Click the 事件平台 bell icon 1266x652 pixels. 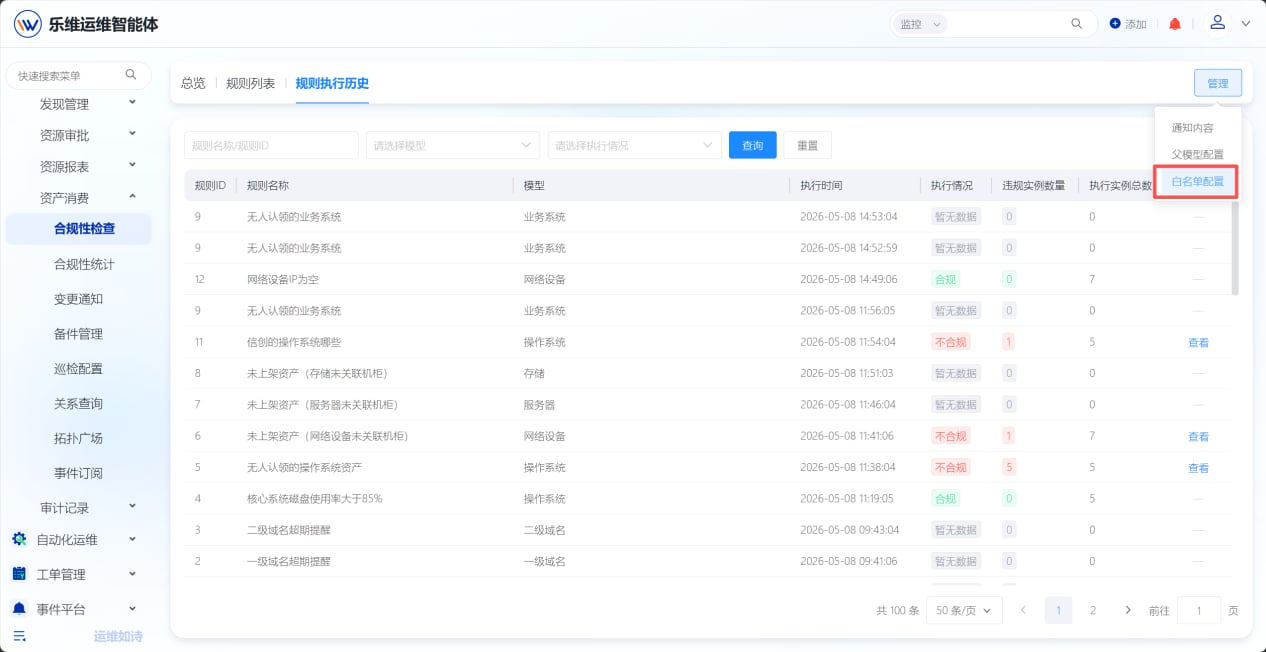point(19,609)
